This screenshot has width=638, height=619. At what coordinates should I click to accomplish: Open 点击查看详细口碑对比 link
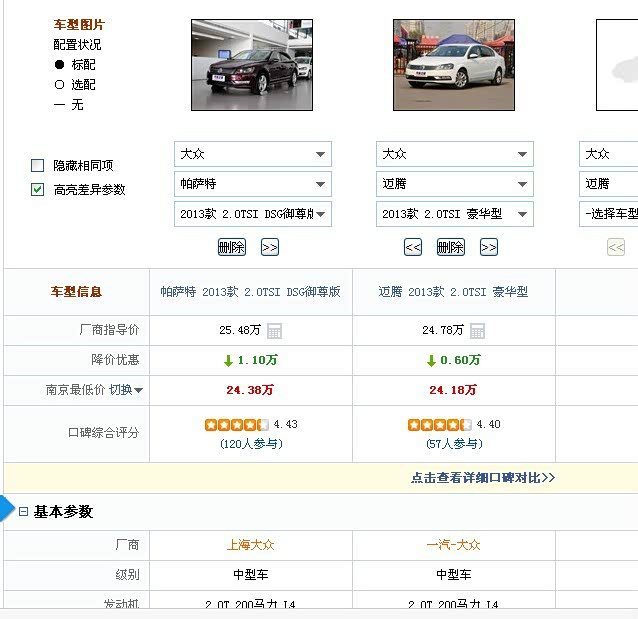483,478
